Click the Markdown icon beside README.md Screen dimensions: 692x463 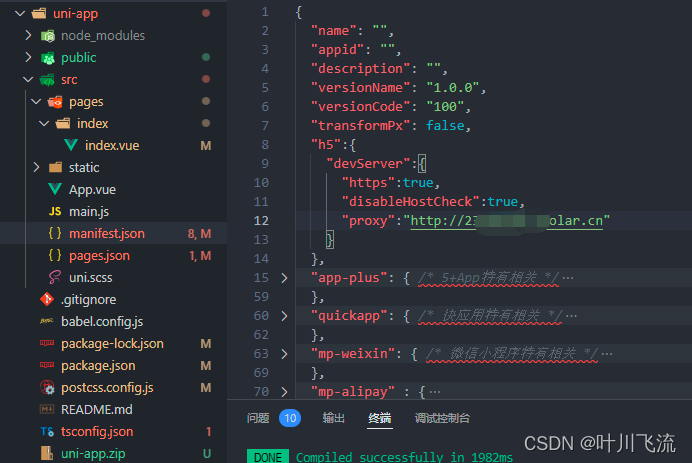coord(47,409)
